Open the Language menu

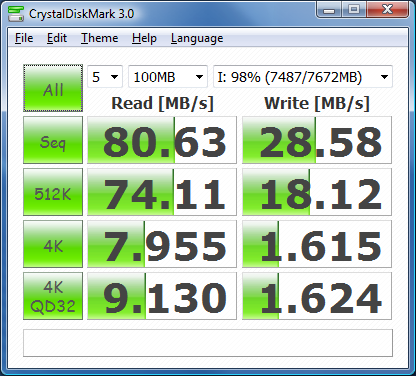tap(197, 38)
